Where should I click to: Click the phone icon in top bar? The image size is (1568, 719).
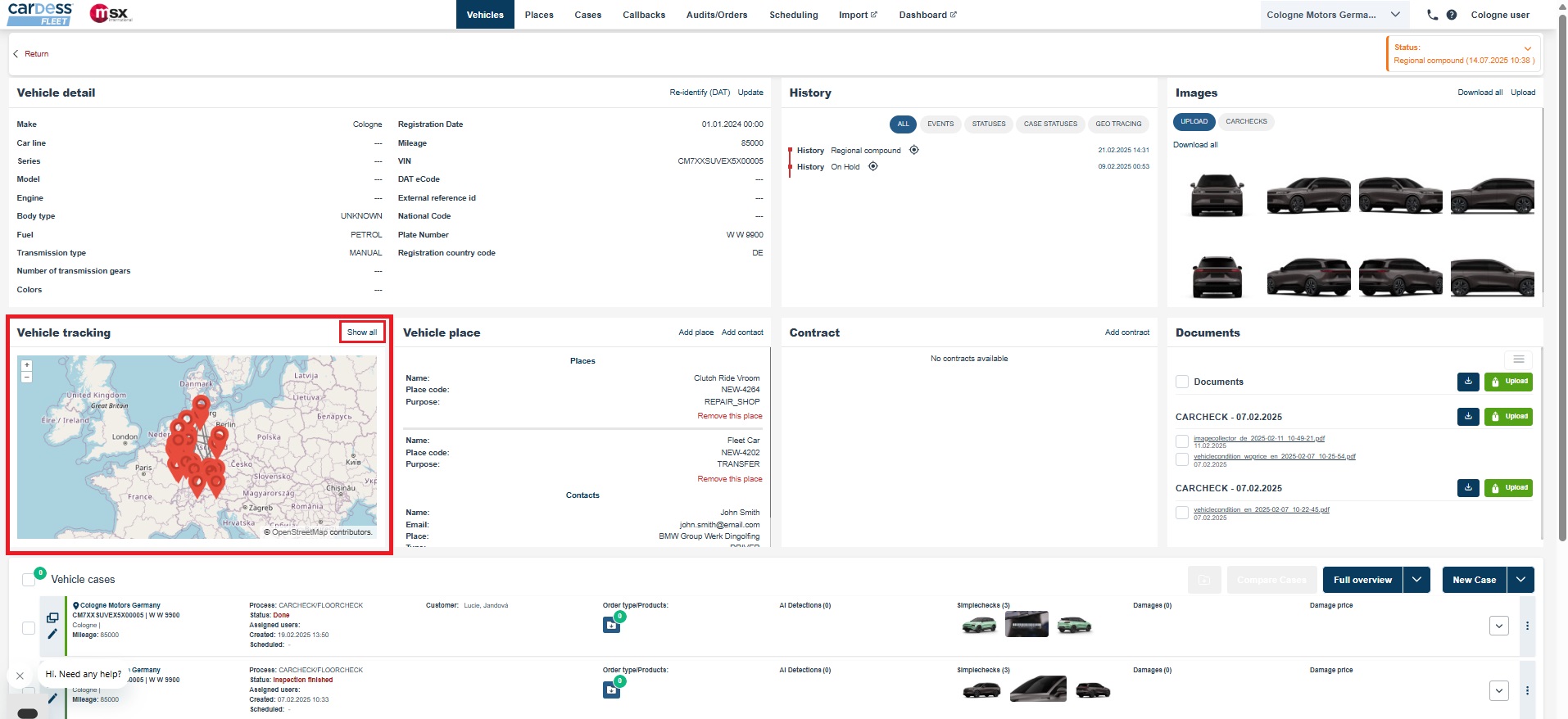[1432, 15]
